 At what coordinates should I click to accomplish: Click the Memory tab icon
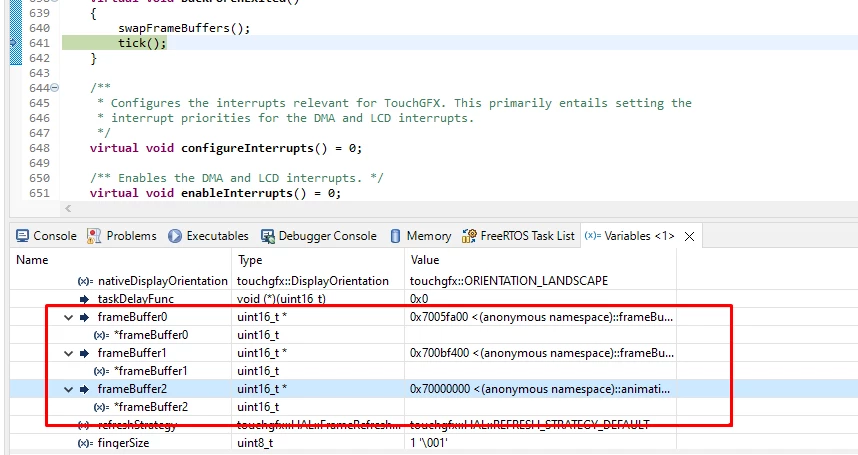pyautogui.click(x=395, y=236)
